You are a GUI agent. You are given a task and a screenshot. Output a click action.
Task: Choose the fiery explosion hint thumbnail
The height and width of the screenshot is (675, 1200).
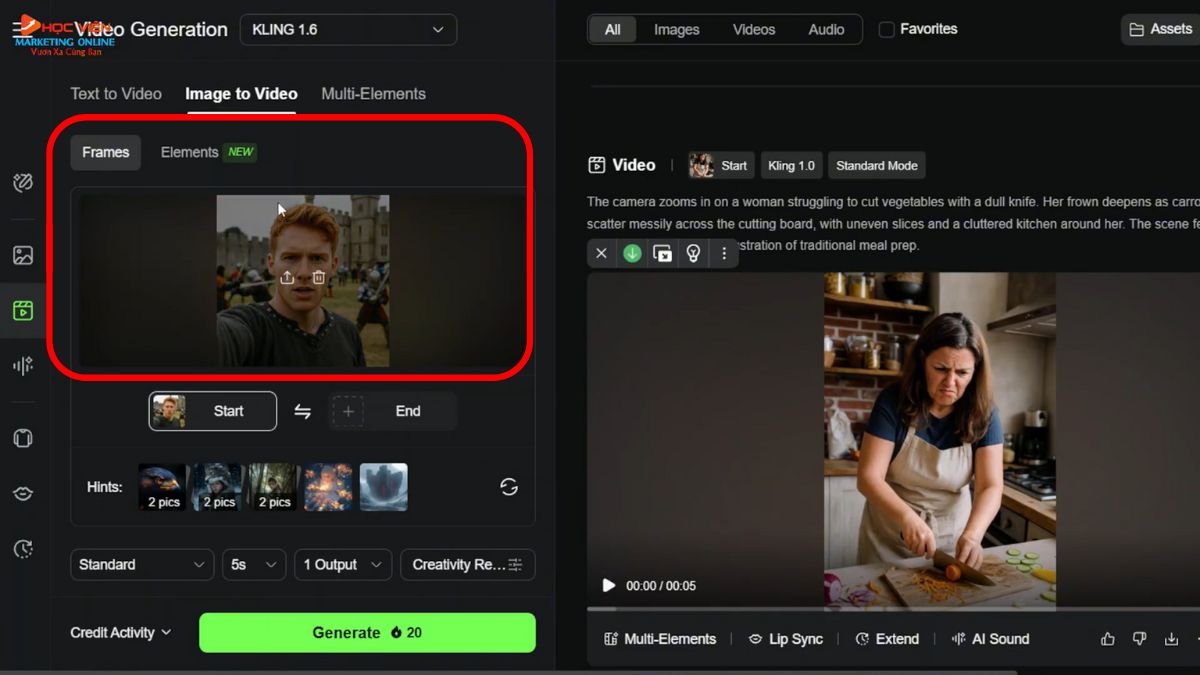(328, 487)
